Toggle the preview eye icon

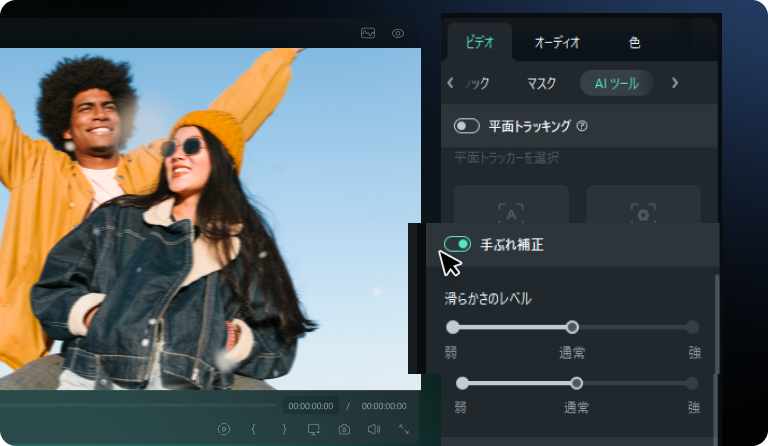point(398,33)
